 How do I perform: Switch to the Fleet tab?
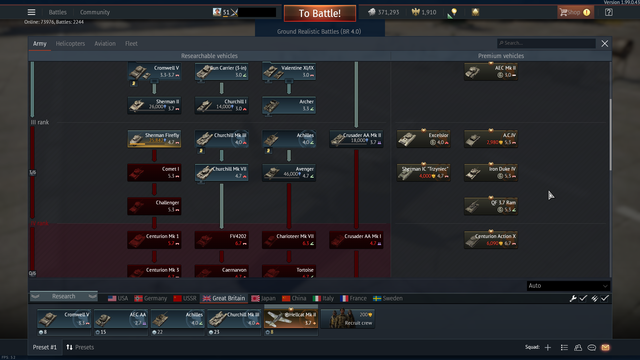coord(131,44)
